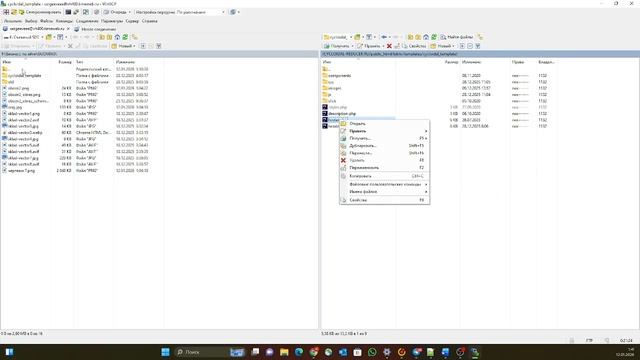Image resolution: width=640 pixels, height=360 pixels.
Task: Go to remote home directory icon
Action: 426,37
